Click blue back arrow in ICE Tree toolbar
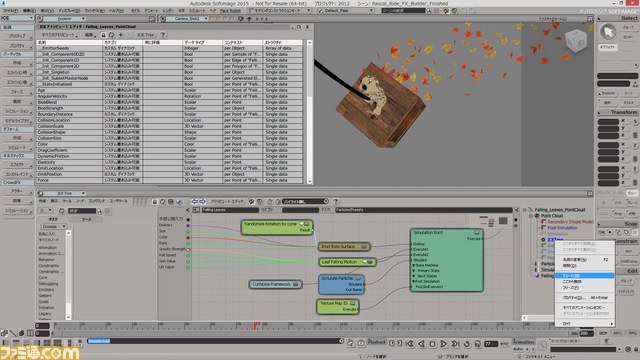This screenshot has width=640, height=360. coord(195,202)
